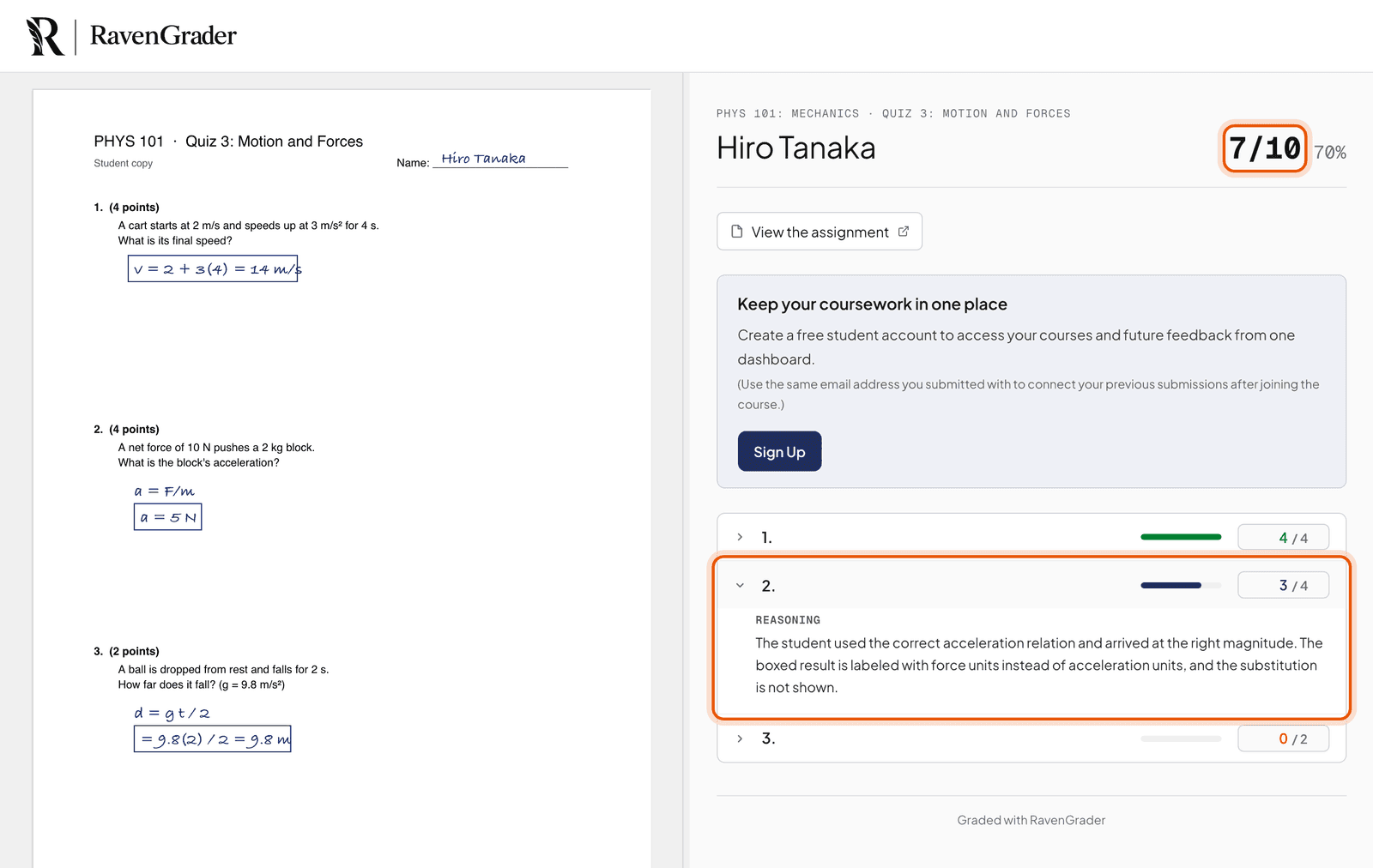Click the Student copy label
This screenshot has width=1373, height=868.
tap(124, 163)
